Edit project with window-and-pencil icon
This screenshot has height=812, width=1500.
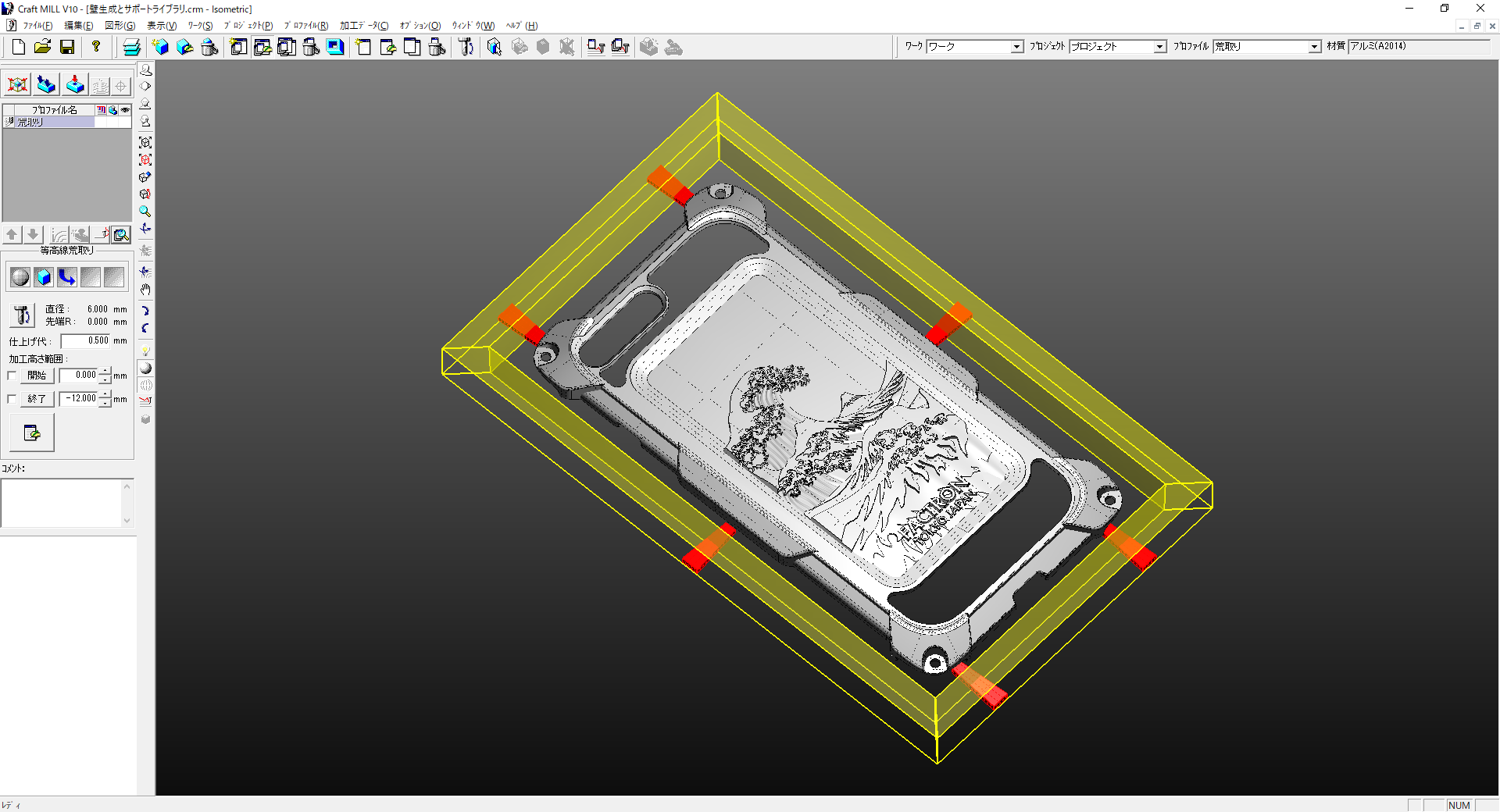click(x=262, y=47)
